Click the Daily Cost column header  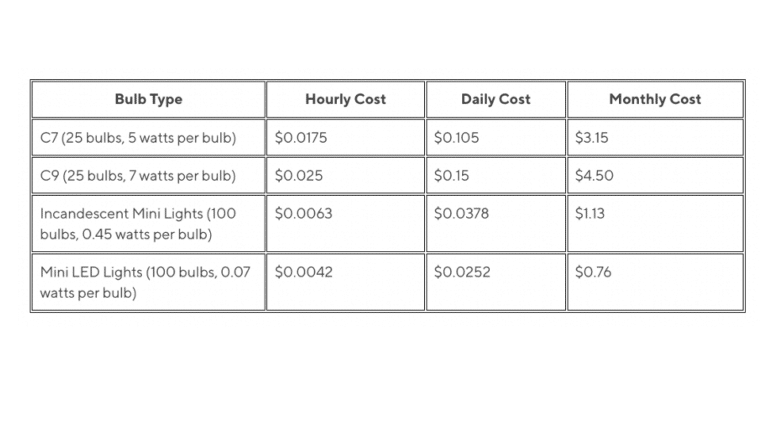(495, 99)
